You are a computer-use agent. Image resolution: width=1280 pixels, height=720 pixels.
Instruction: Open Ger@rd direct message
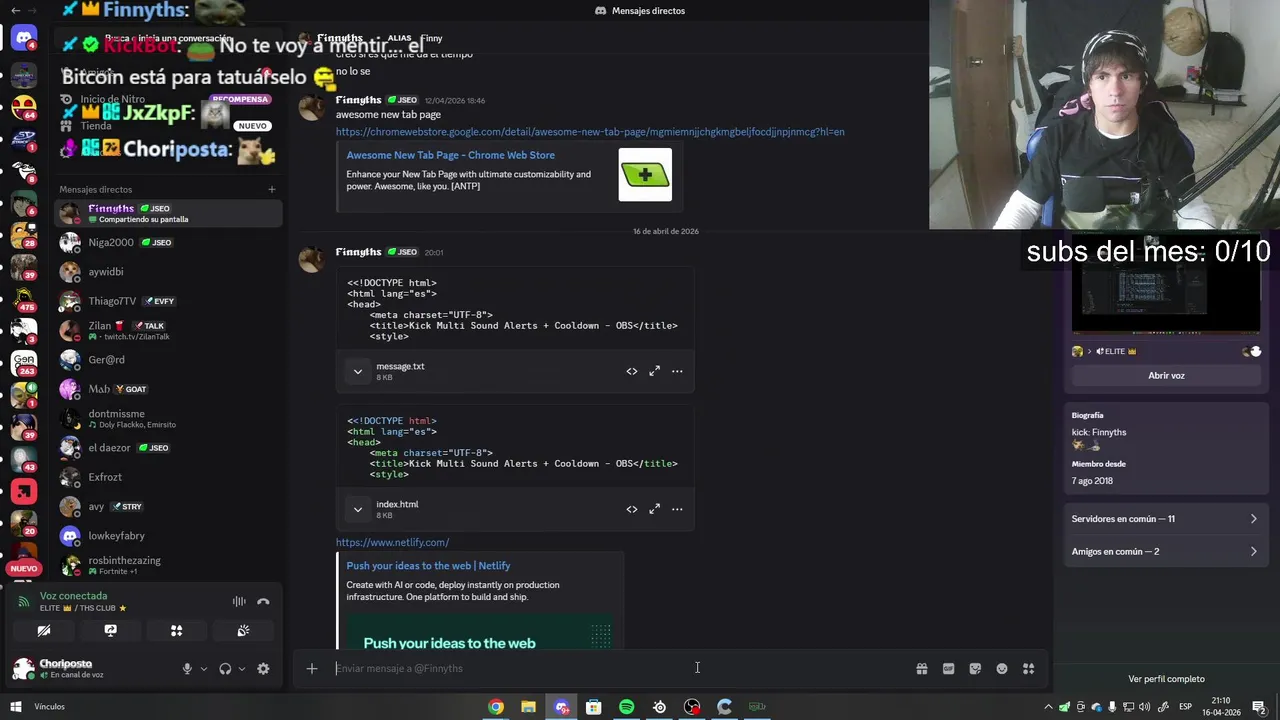(x=168, y=360)
